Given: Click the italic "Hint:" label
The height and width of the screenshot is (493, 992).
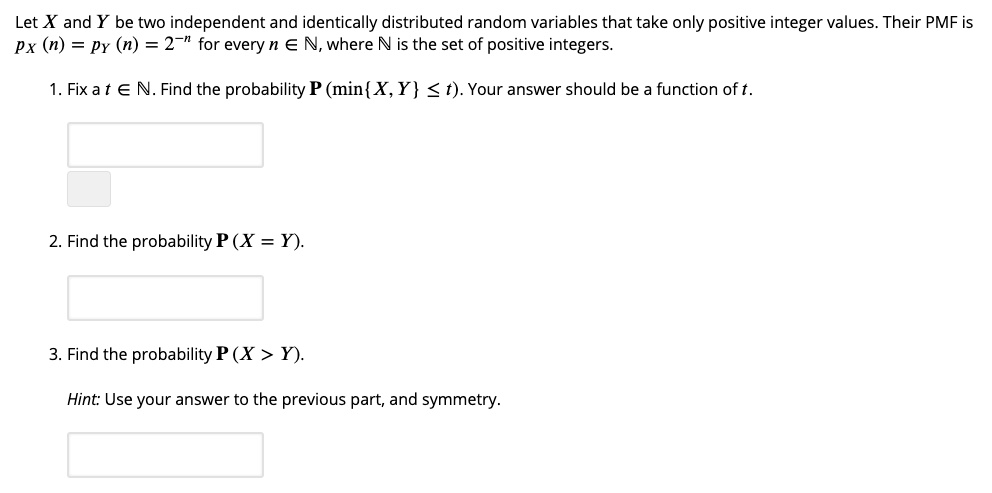Looking at the screenshot, I should tap(83, 400).
